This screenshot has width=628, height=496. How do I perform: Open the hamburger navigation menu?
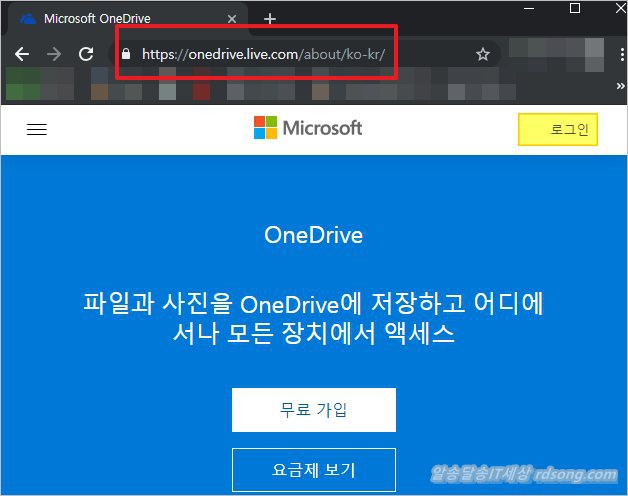37,129
